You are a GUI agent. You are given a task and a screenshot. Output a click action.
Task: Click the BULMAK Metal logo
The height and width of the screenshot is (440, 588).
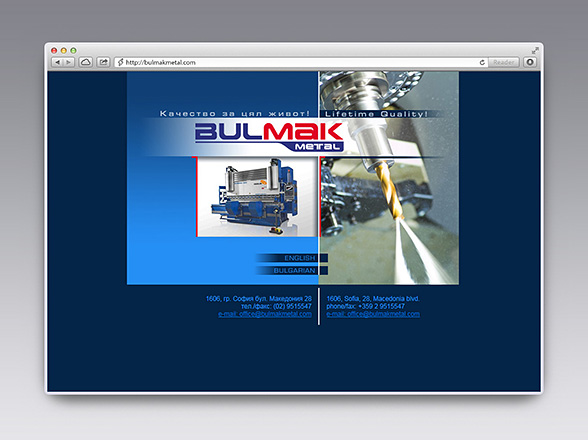(269, 137)
